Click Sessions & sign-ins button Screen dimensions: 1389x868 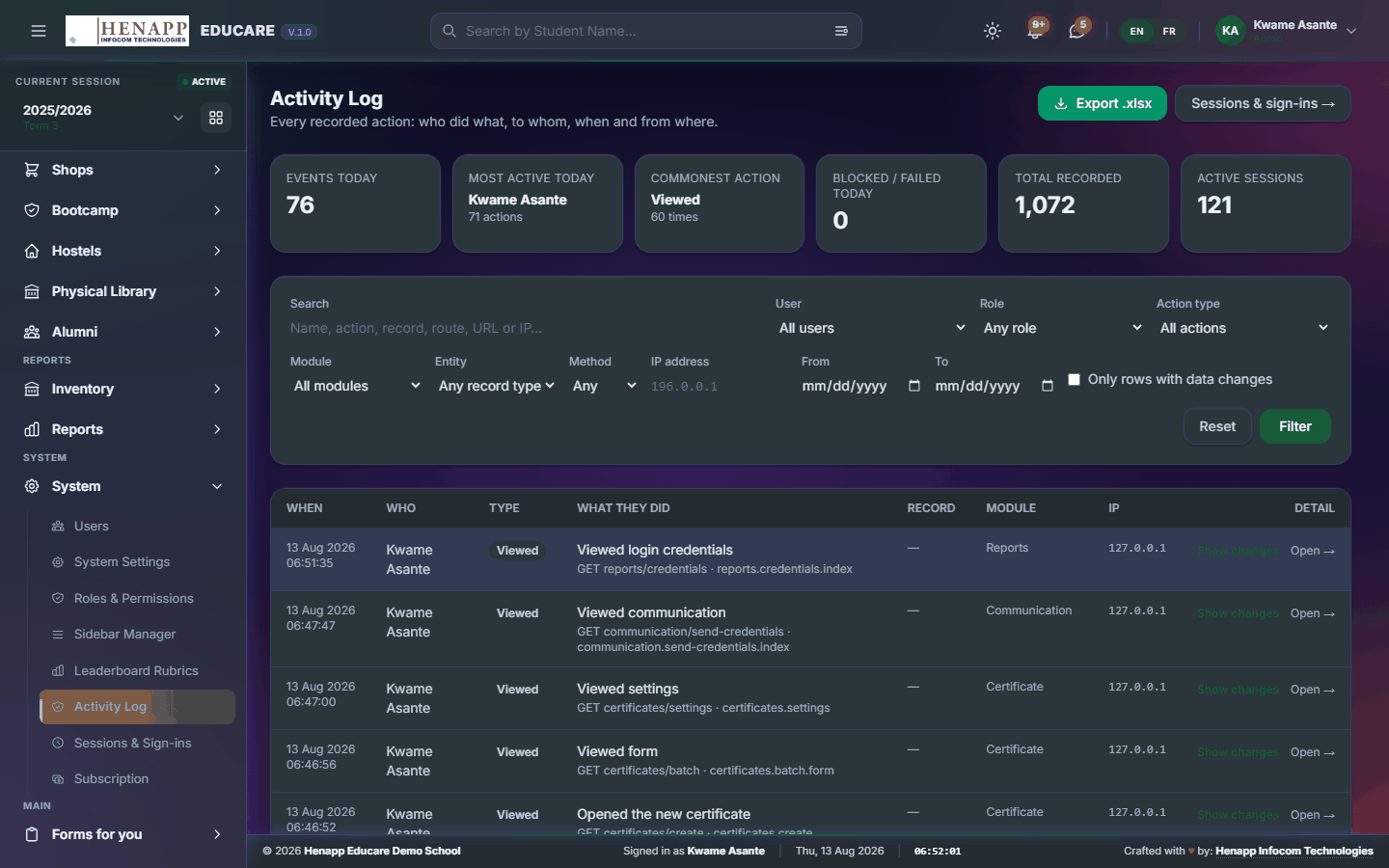1263,103
